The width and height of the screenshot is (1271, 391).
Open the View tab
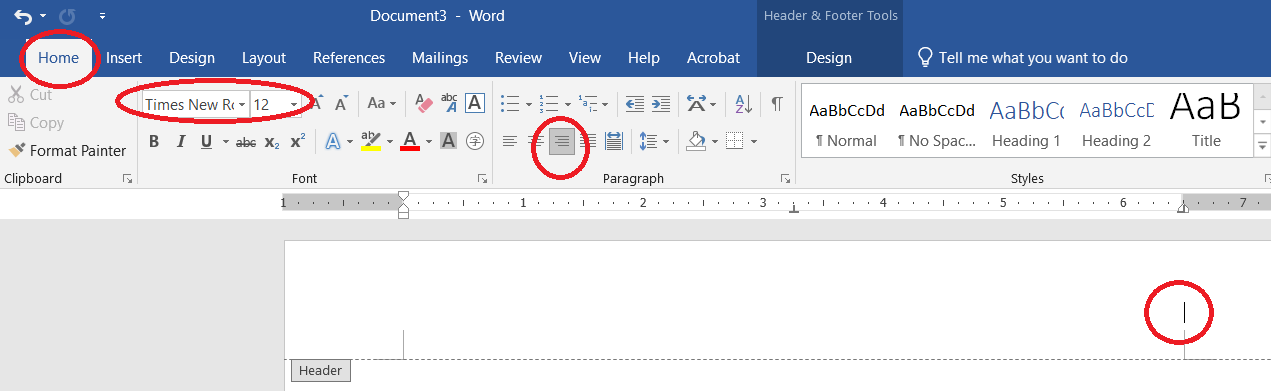tap(585, 57)
